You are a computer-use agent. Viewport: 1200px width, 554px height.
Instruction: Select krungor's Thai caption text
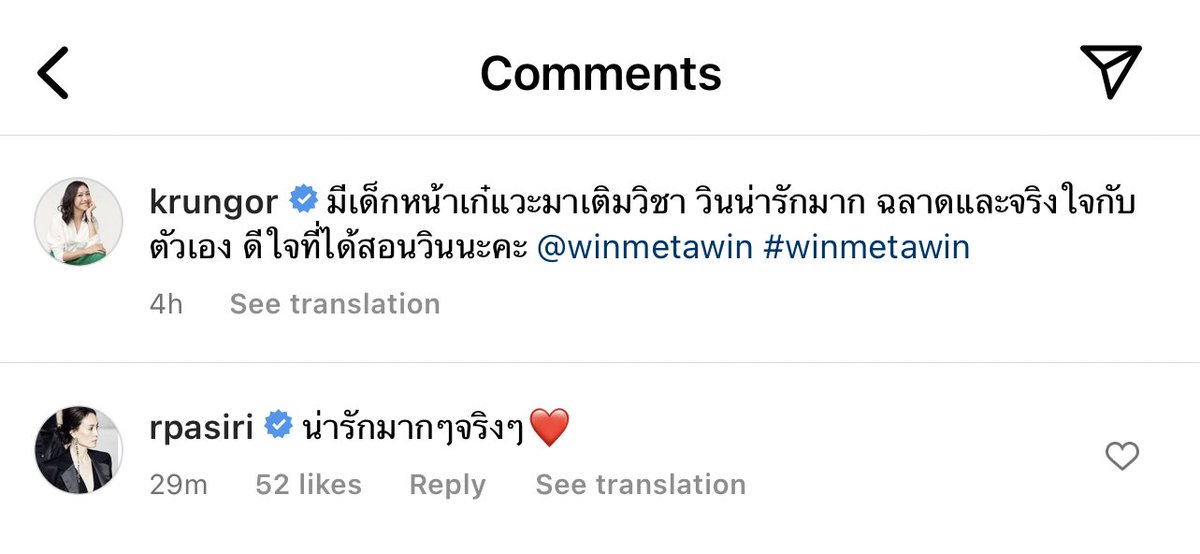(645, 224)
